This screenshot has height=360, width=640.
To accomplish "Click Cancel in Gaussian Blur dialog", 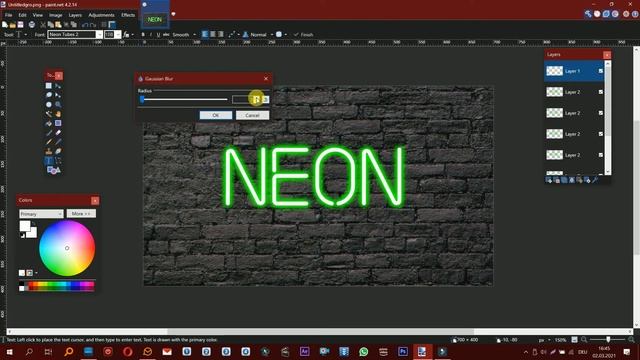I will [x=252, y=115].
